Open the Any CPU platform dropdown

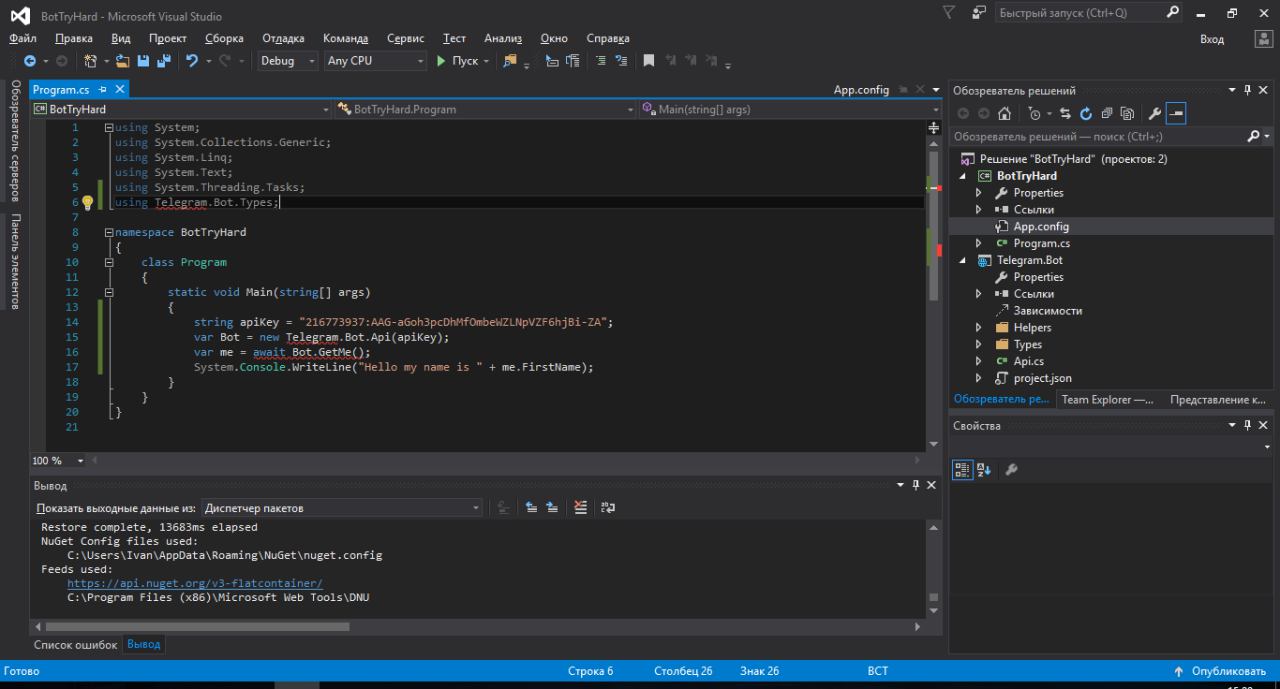click(375, 61)
